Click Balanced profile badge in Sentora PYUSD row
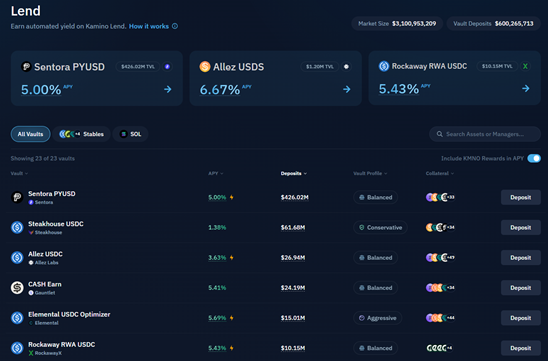Screen dimensions: 548x361 [375, 197]
